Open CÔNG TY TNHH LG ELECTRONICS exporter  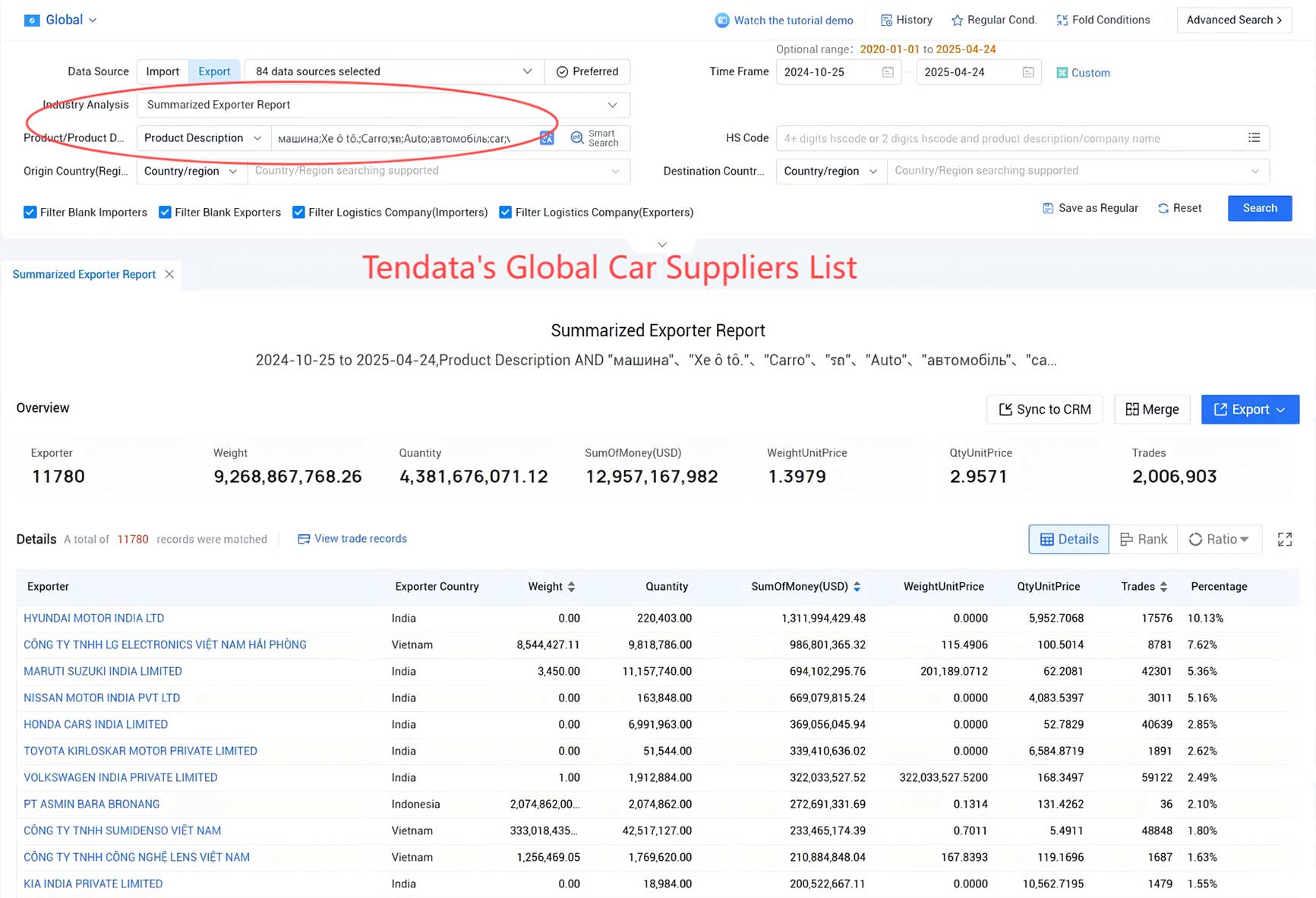[x=165, y=645]
